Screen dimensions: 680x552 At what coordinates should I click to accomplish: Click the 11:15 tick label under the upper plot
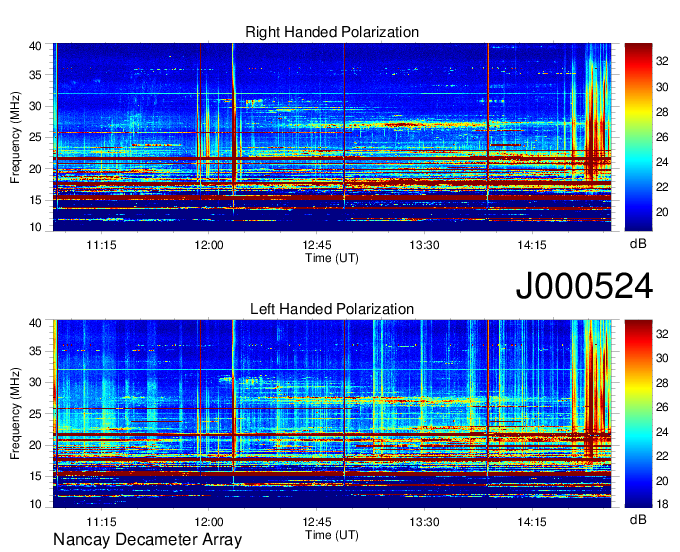(x=101, y=245)
